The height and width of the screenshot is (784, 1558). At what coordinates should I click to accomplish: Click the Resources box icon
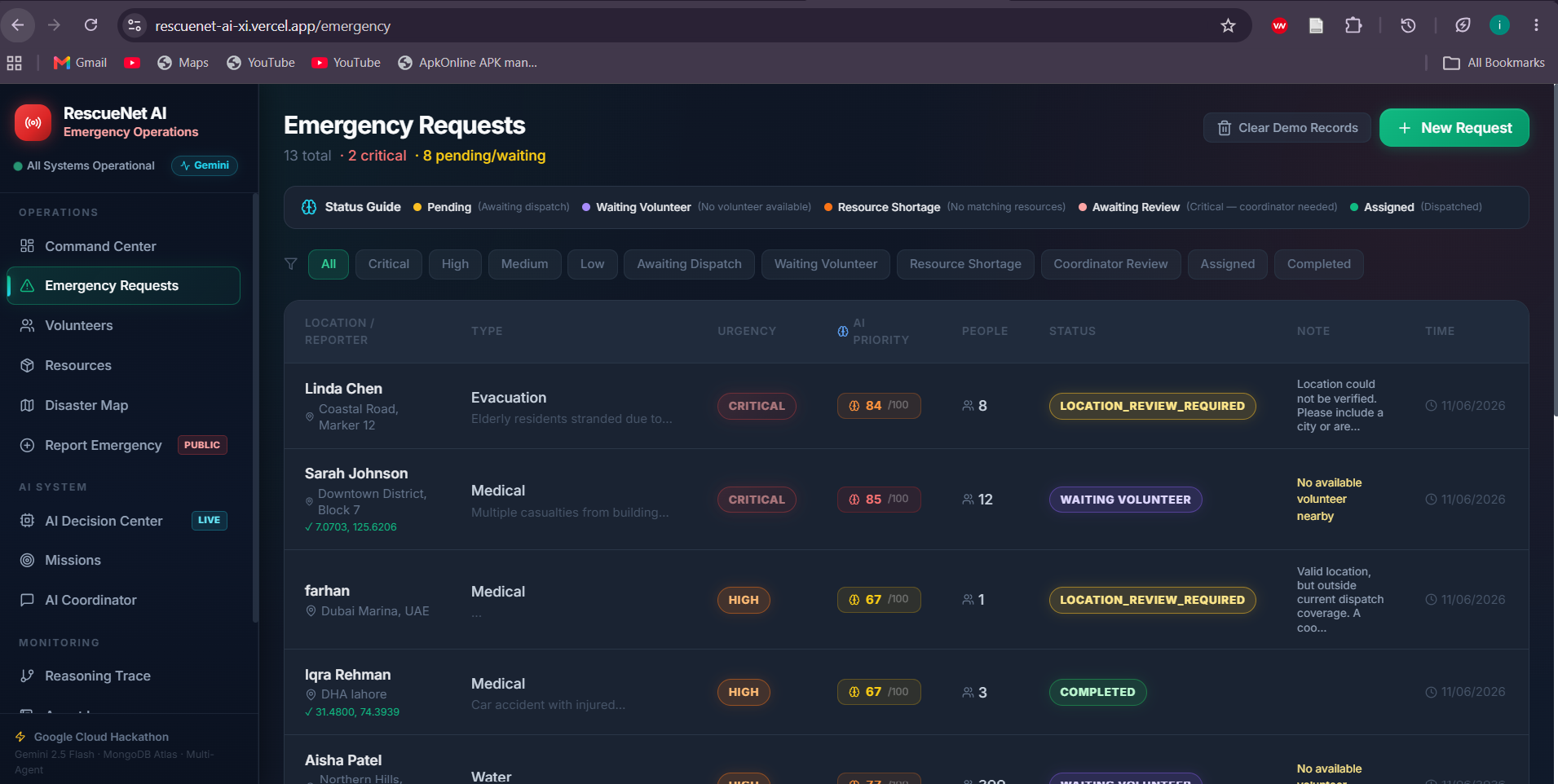tap(27, 365)
